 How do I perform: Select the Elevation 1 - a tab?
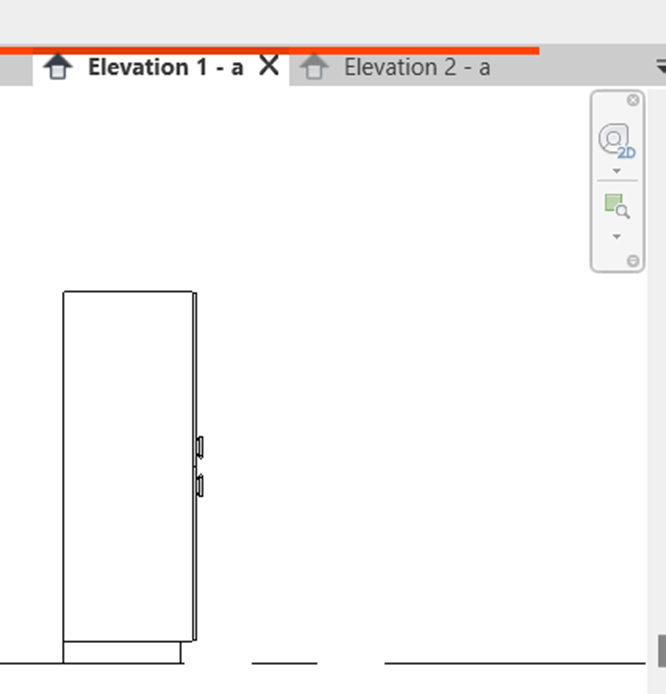(160, 68)
